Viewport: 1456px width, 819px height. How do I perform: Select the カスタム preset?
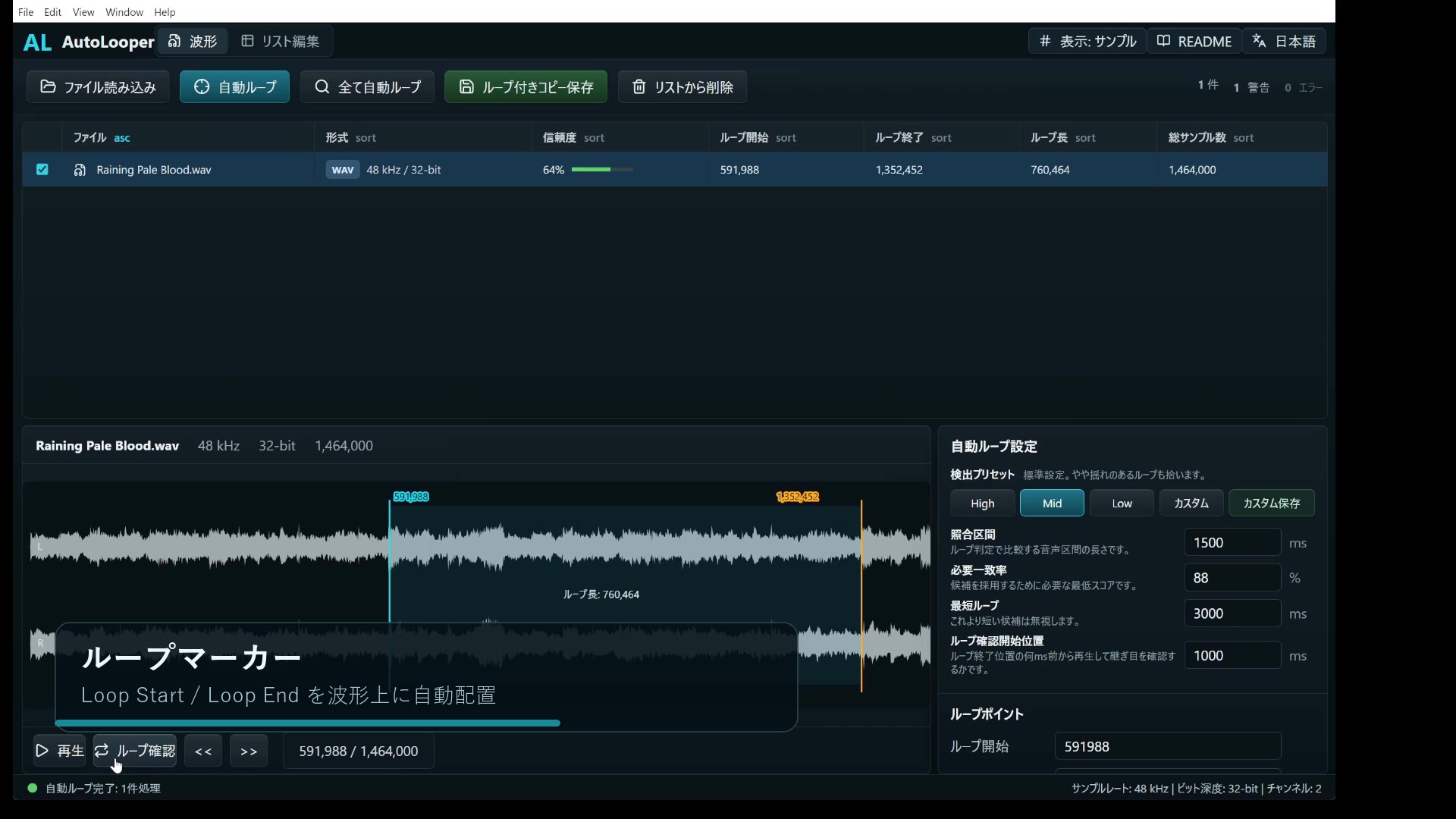coord(1191,504)
